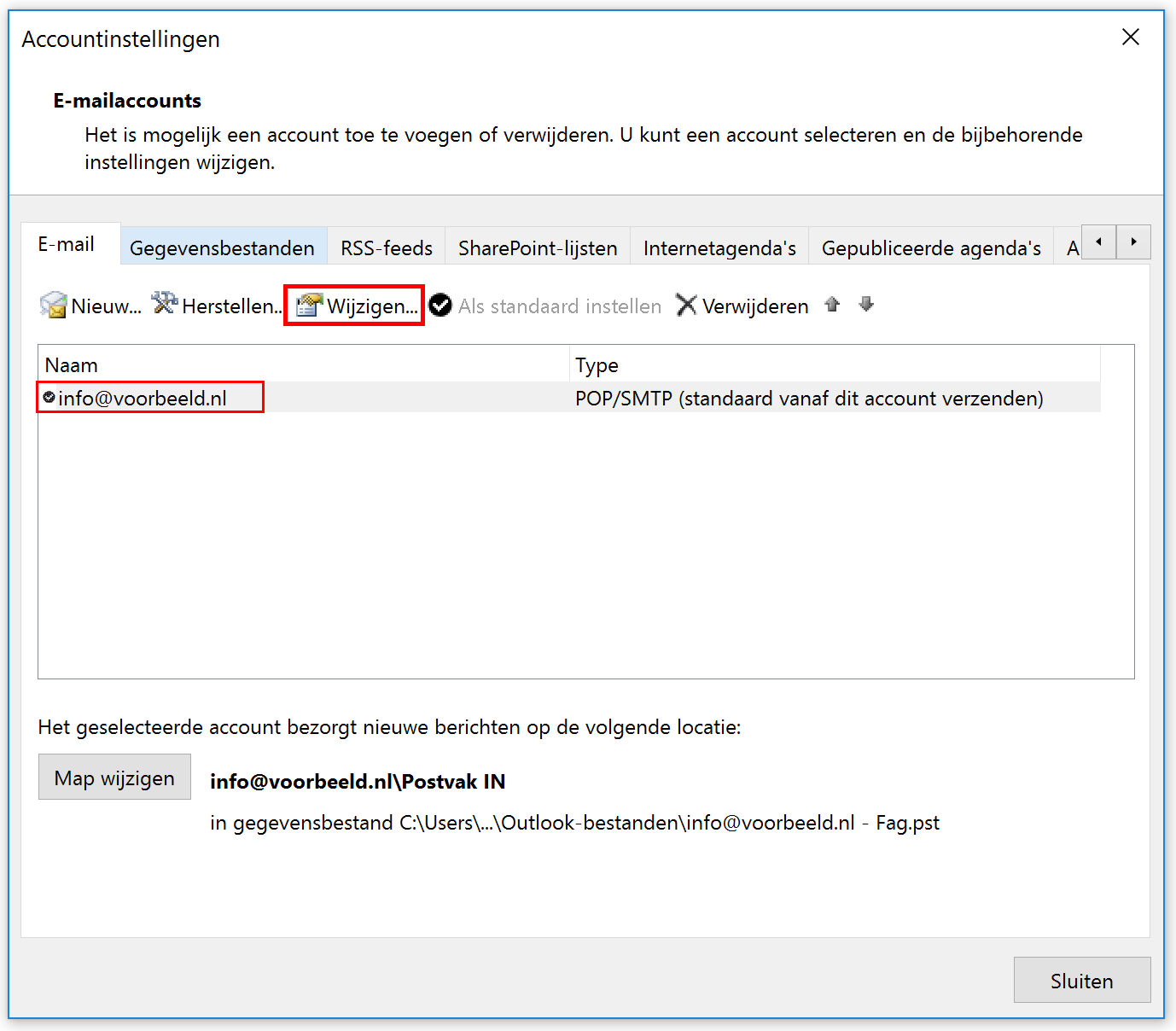Select the SharePoint-lijsten tab

coord(537,248)
